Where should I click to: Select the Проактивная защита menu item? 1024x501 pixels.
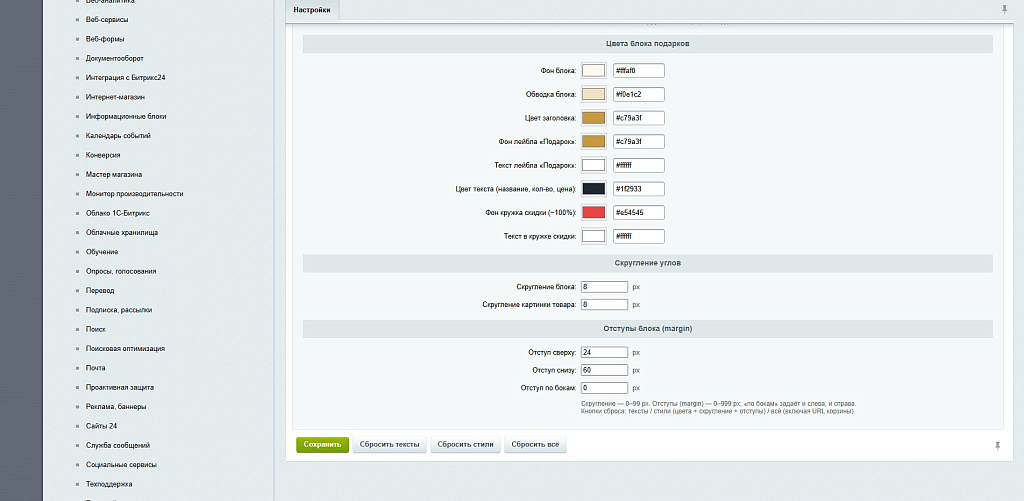coord(120,387)
